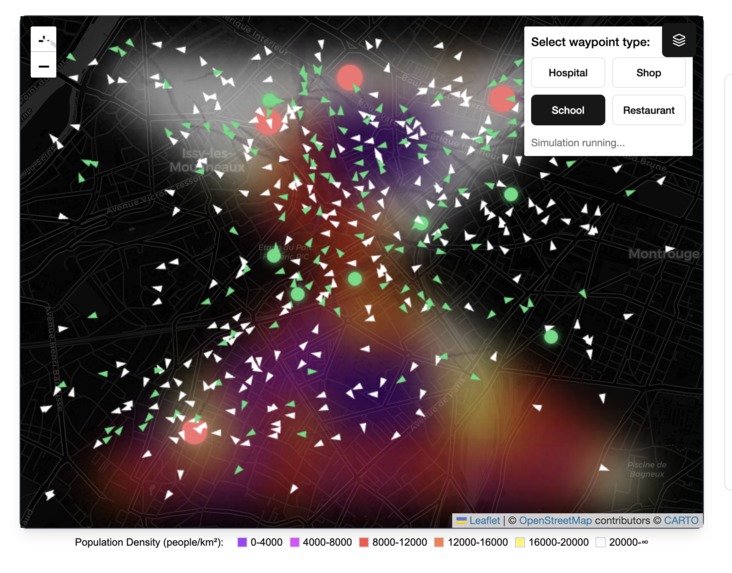Click the 'Select waypoint type:' heading
Image resolution: width=732 pixels, height=573 pixels.
click(x=590, y=42)
